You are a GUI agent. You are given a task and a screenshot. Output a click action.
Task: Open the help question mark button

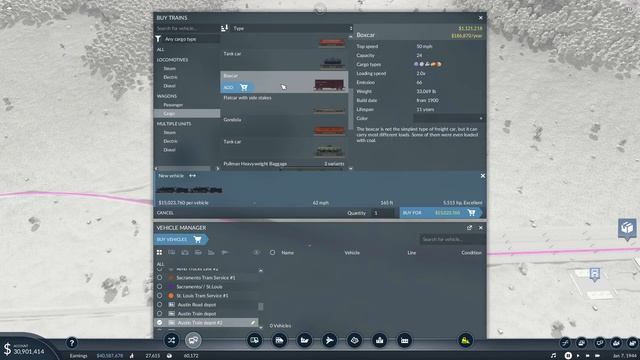click(x=72, y=343)
